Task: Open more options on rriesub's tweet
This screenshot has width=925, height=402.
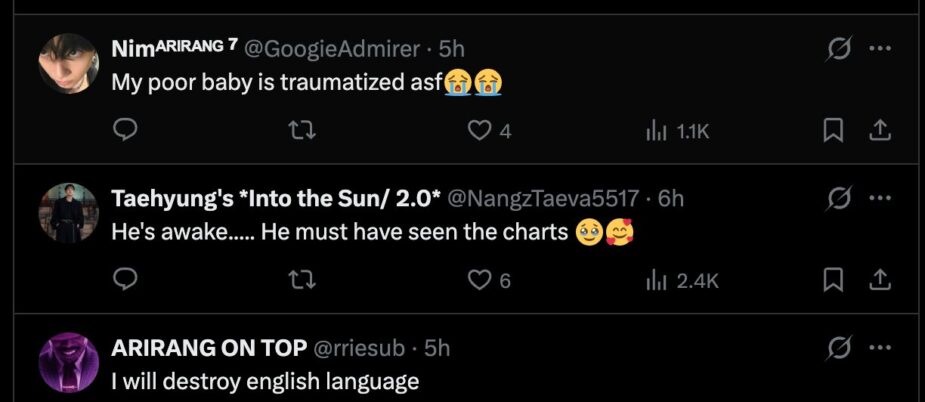Action: [x=880, y=348]
